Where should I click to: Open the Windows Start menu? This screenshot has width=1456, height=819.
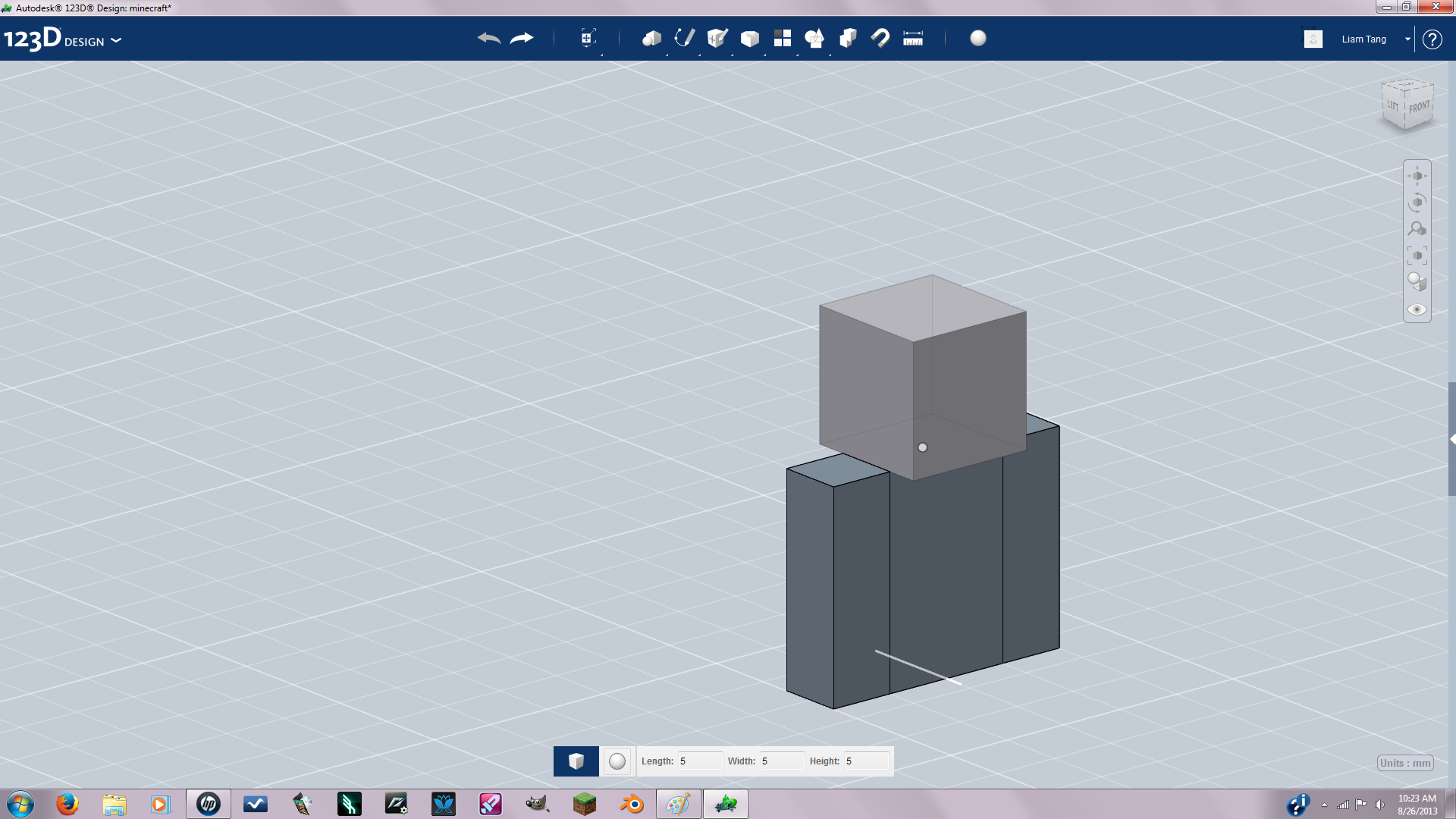pos(20,804)
